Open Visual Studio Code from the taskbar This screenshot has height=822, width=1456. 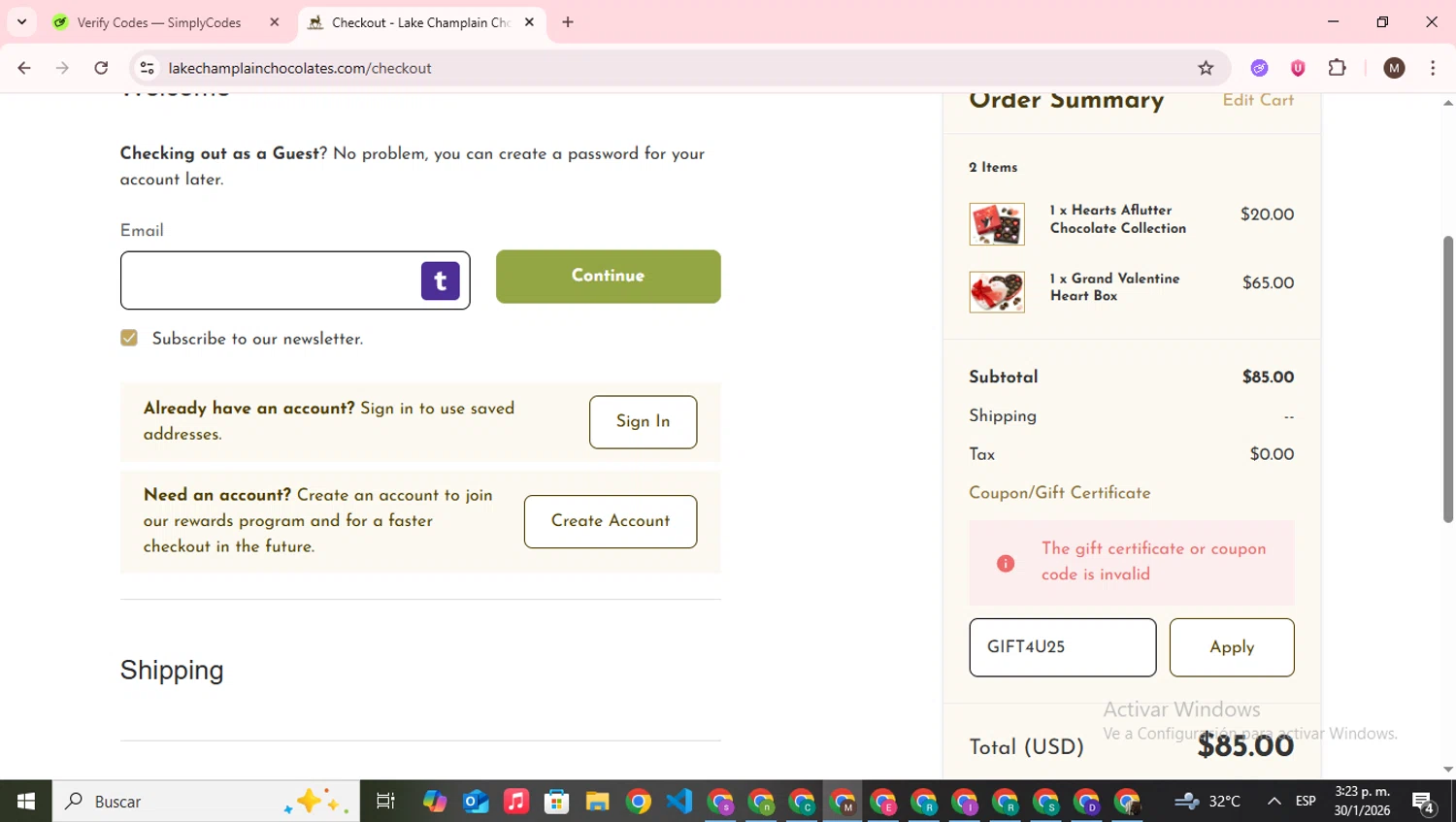pyautogui.click(x=679, y=802)
